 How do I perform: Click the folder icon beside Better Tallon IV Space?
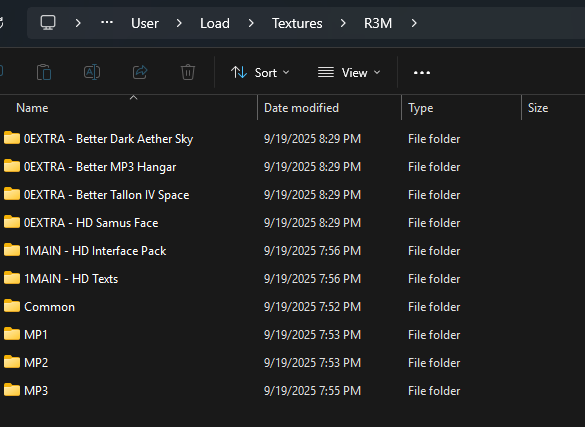pyautogui.click(x=12, y=194)
